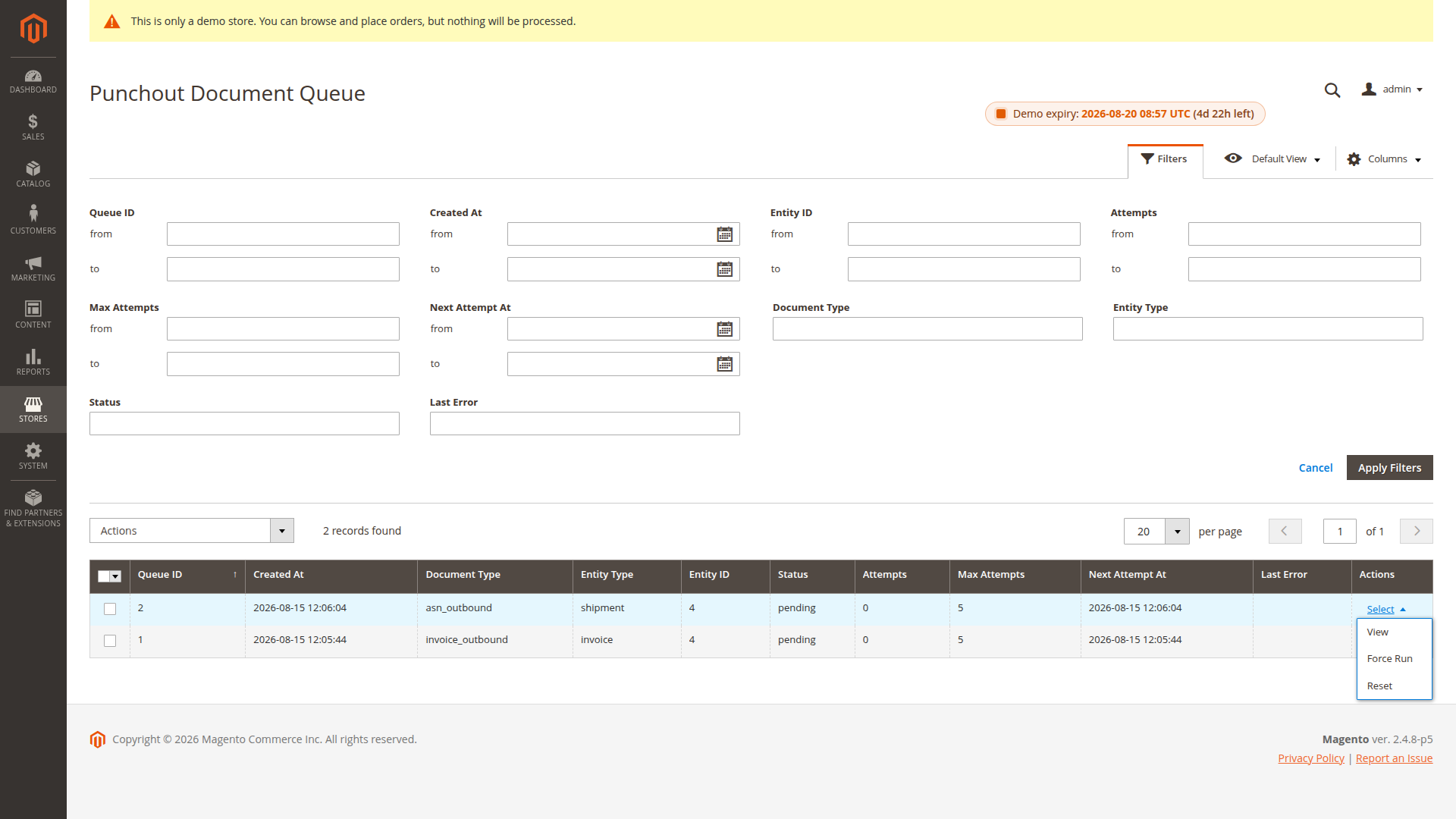Sort by the Status column header
The width and height of the screenshot is (1456, 819).
pos(812,575)
